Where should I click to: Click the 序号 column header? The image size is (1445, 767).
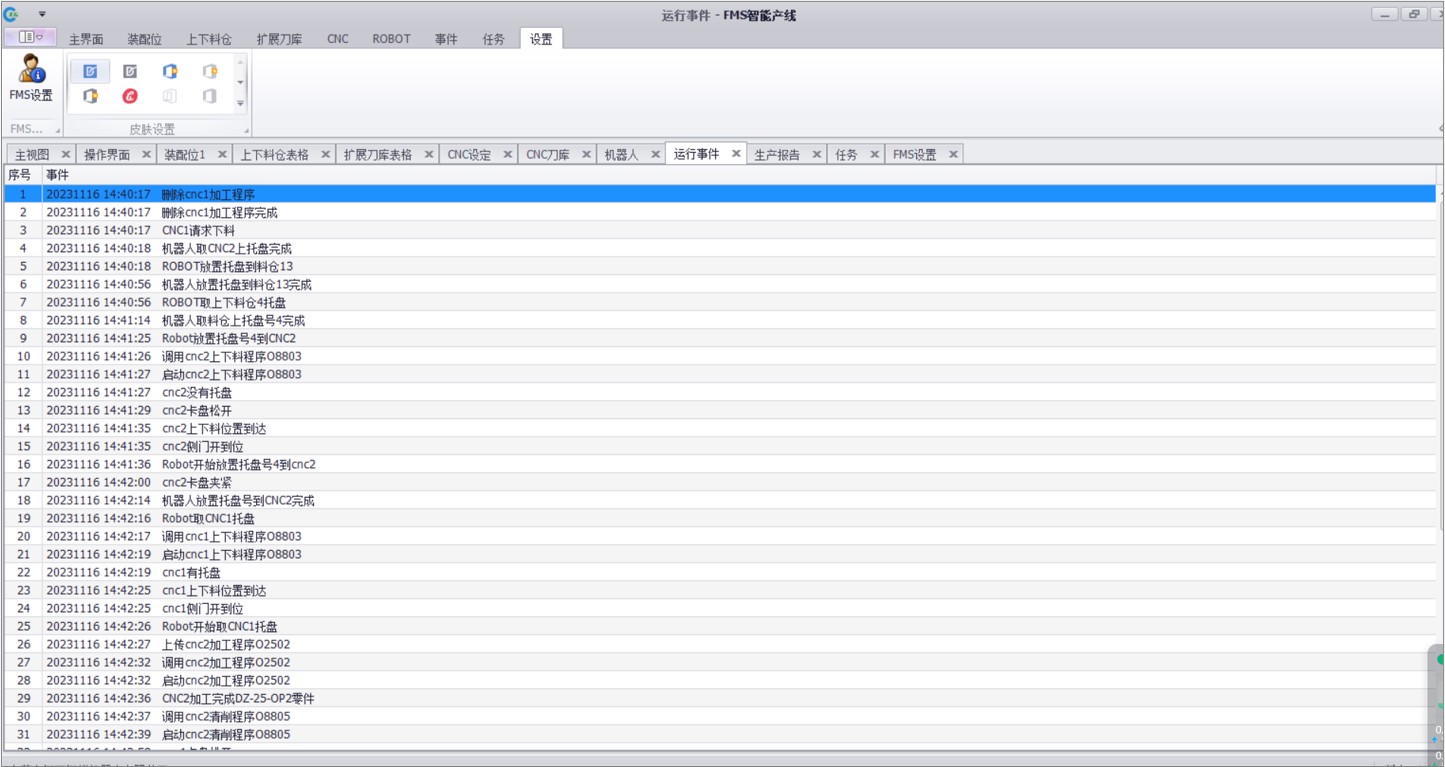pos(20,175)
